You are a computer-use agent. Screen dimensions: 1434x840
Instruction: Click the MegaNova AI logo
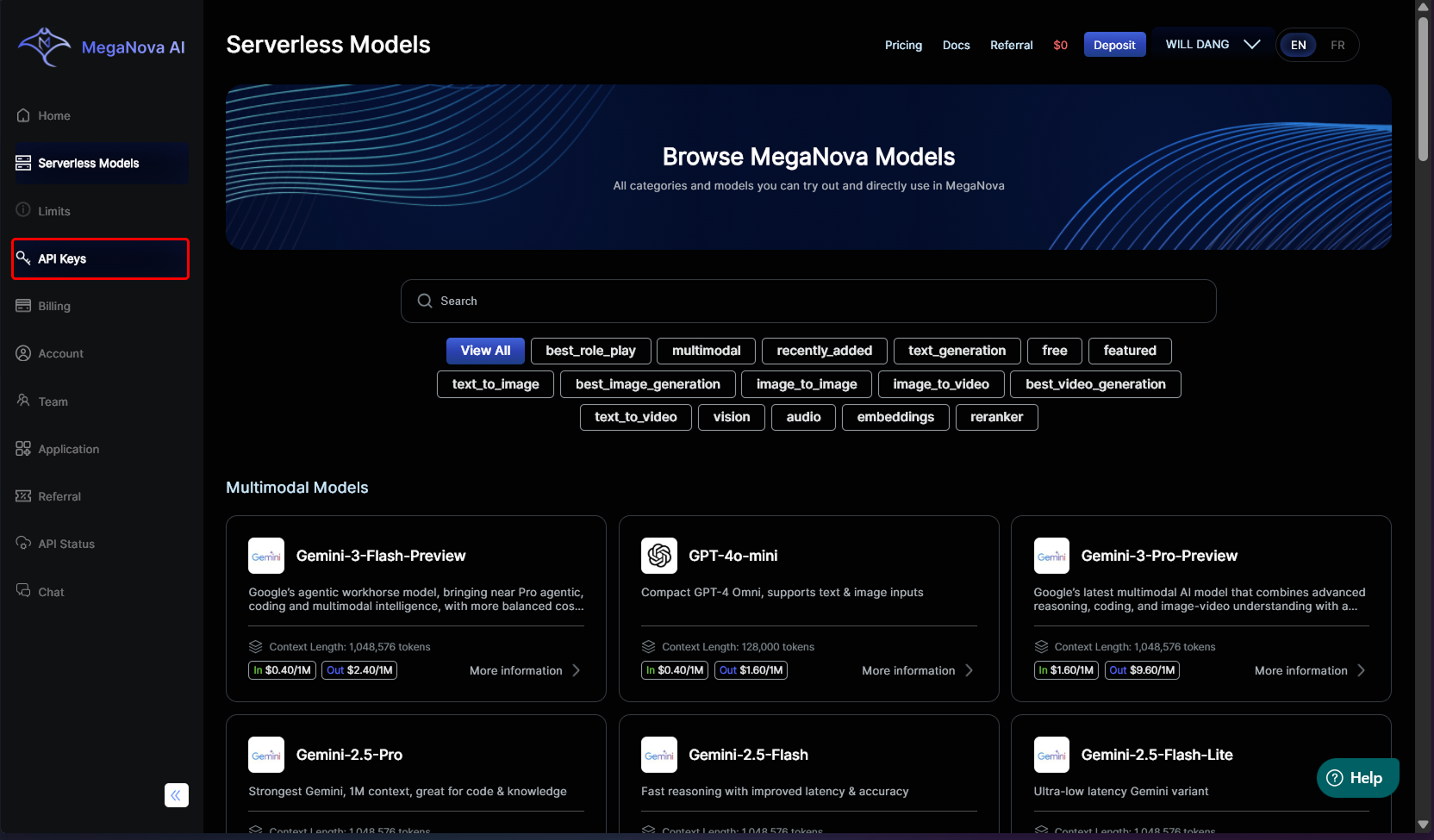(102, 47)
